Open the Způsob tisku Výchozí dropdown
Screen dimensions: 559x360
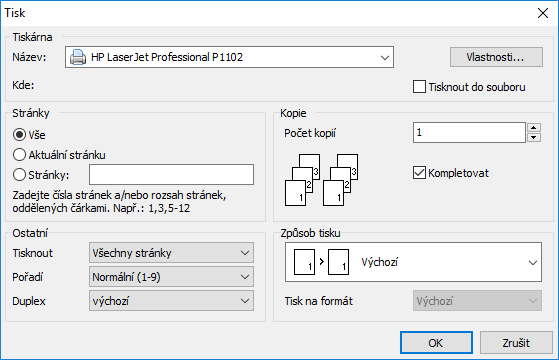[413, 262]
